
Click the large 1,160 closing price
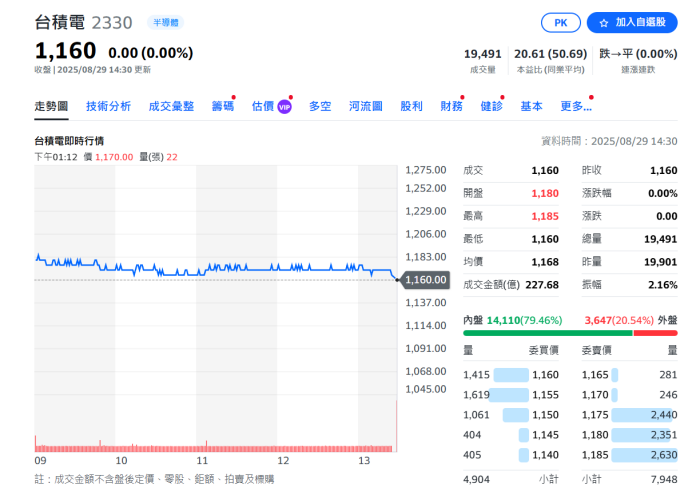click(x=65, y=50)
